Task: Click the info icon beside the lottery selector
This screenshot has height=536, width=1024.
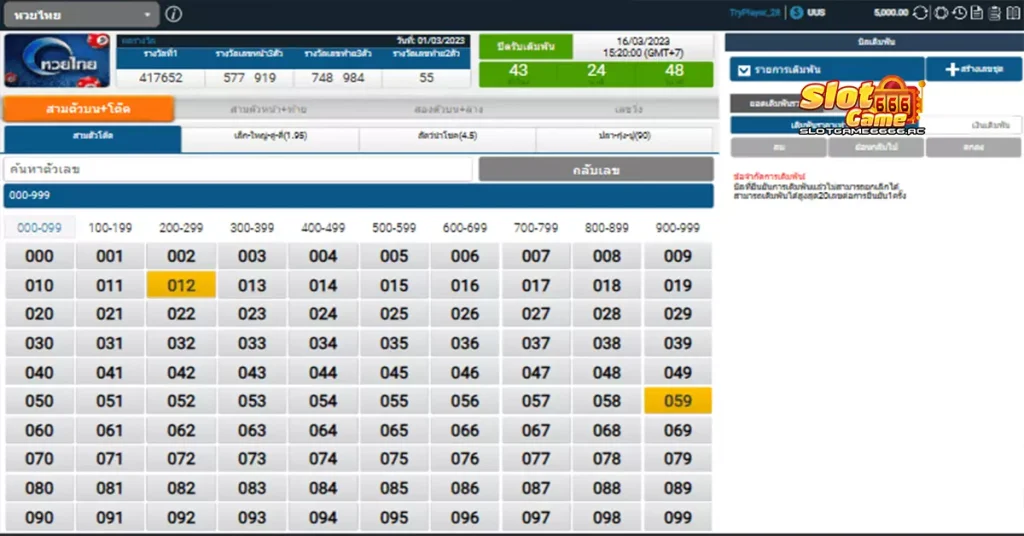Action: tap(174, 14)
